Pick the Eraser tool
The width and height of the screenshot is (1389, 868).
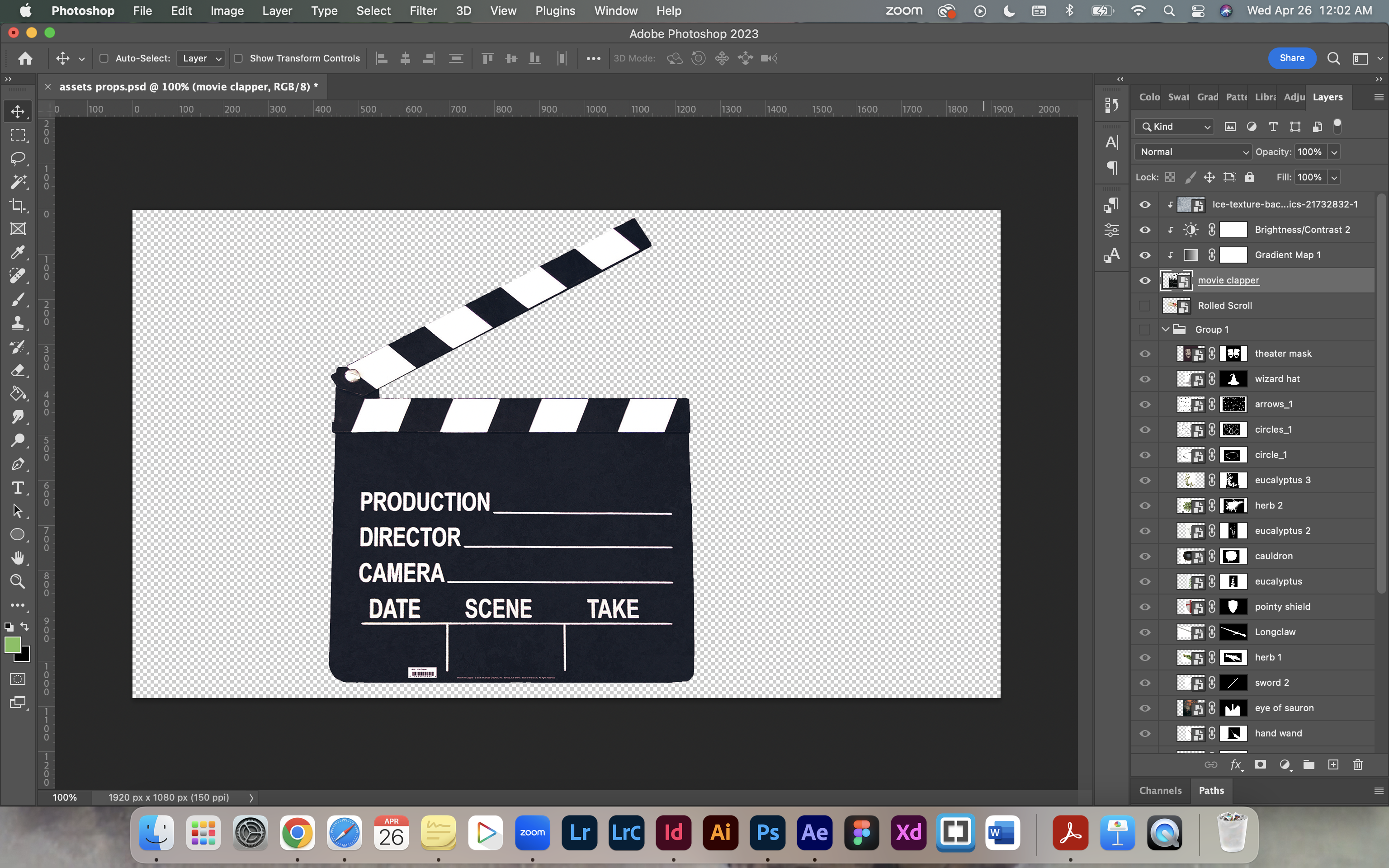tap(18, 370)
